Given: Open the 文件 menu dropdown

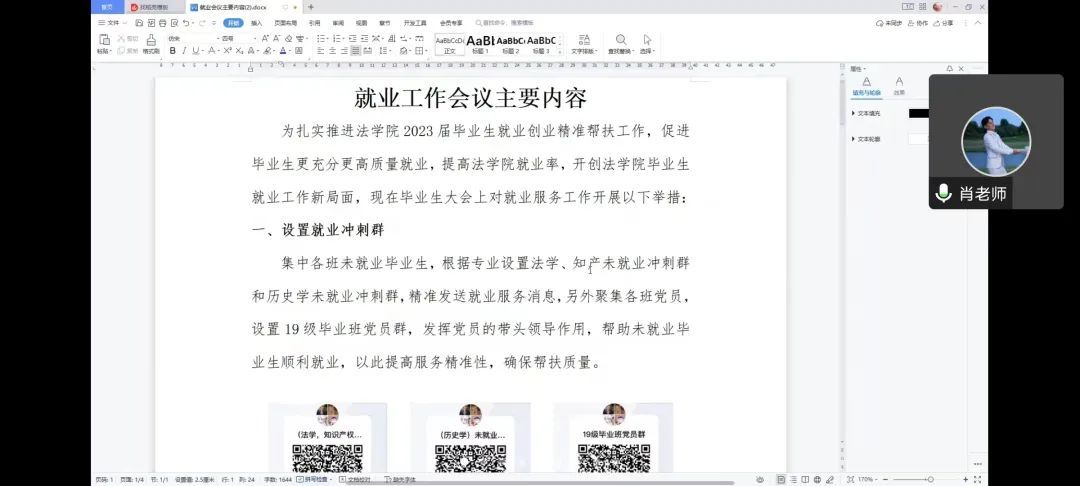Looking at the screenshot, I should 112,22.
